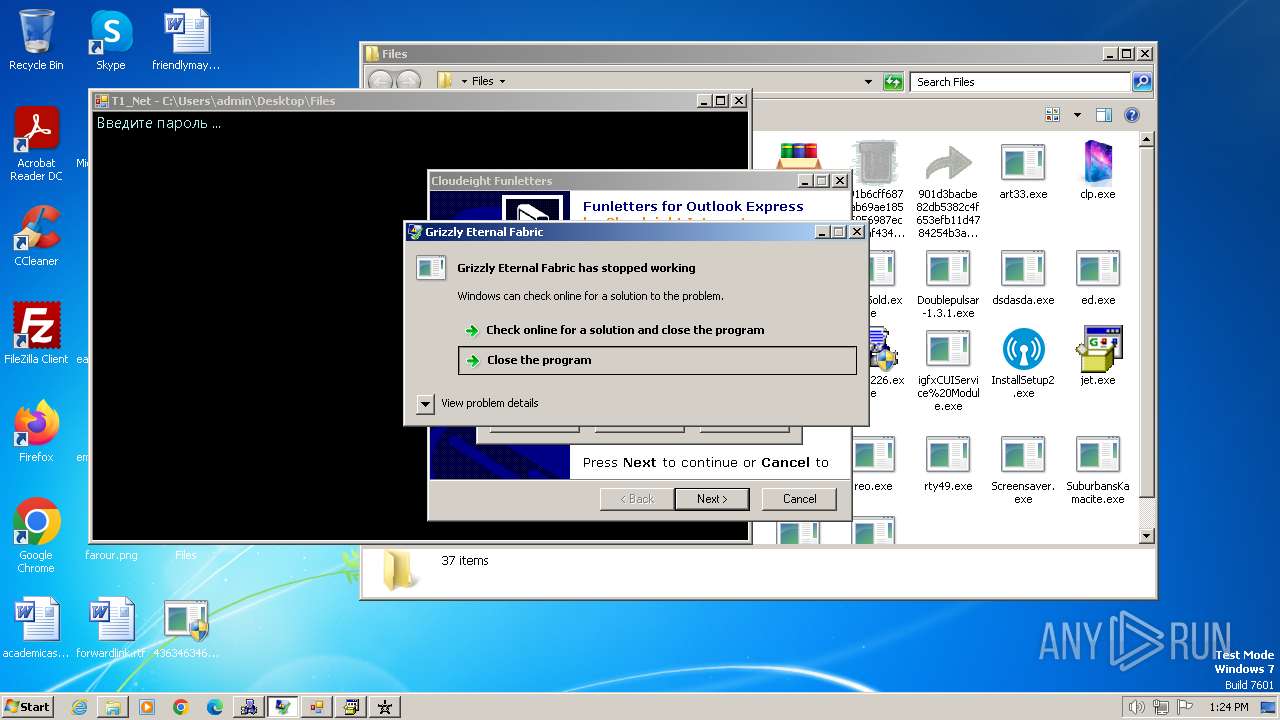The height and width of the screenshot is (720, 1280).
Task: Click Cancel in Funletters installer
Action: pyautogui.click(x=799, y=499)
